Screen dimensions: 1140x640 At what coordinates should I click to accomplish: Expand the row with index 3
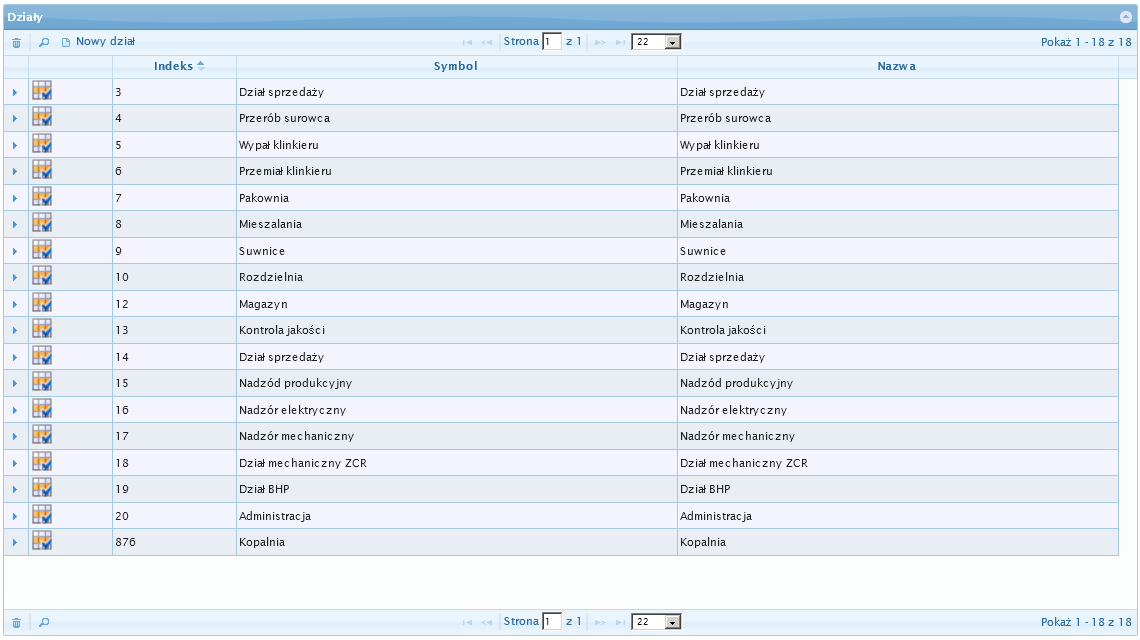coord(15,92)
